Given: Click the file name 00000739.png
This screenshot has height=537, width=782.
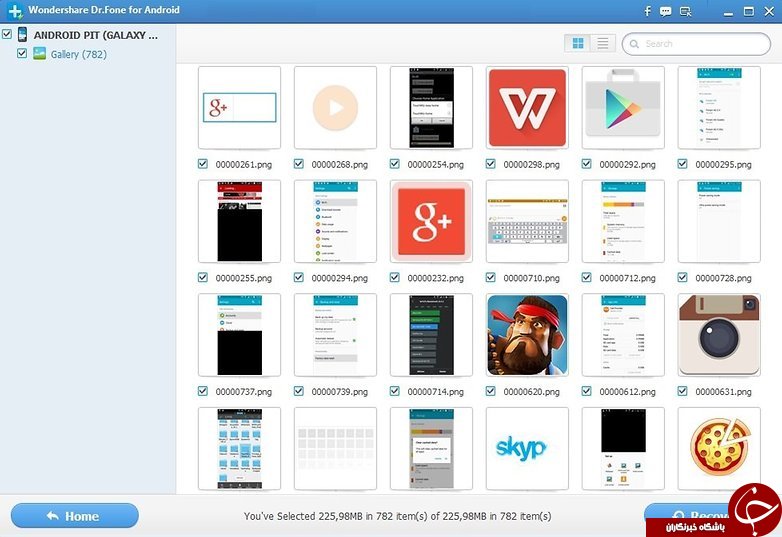Looking at the screenshot, I should 340,392.
